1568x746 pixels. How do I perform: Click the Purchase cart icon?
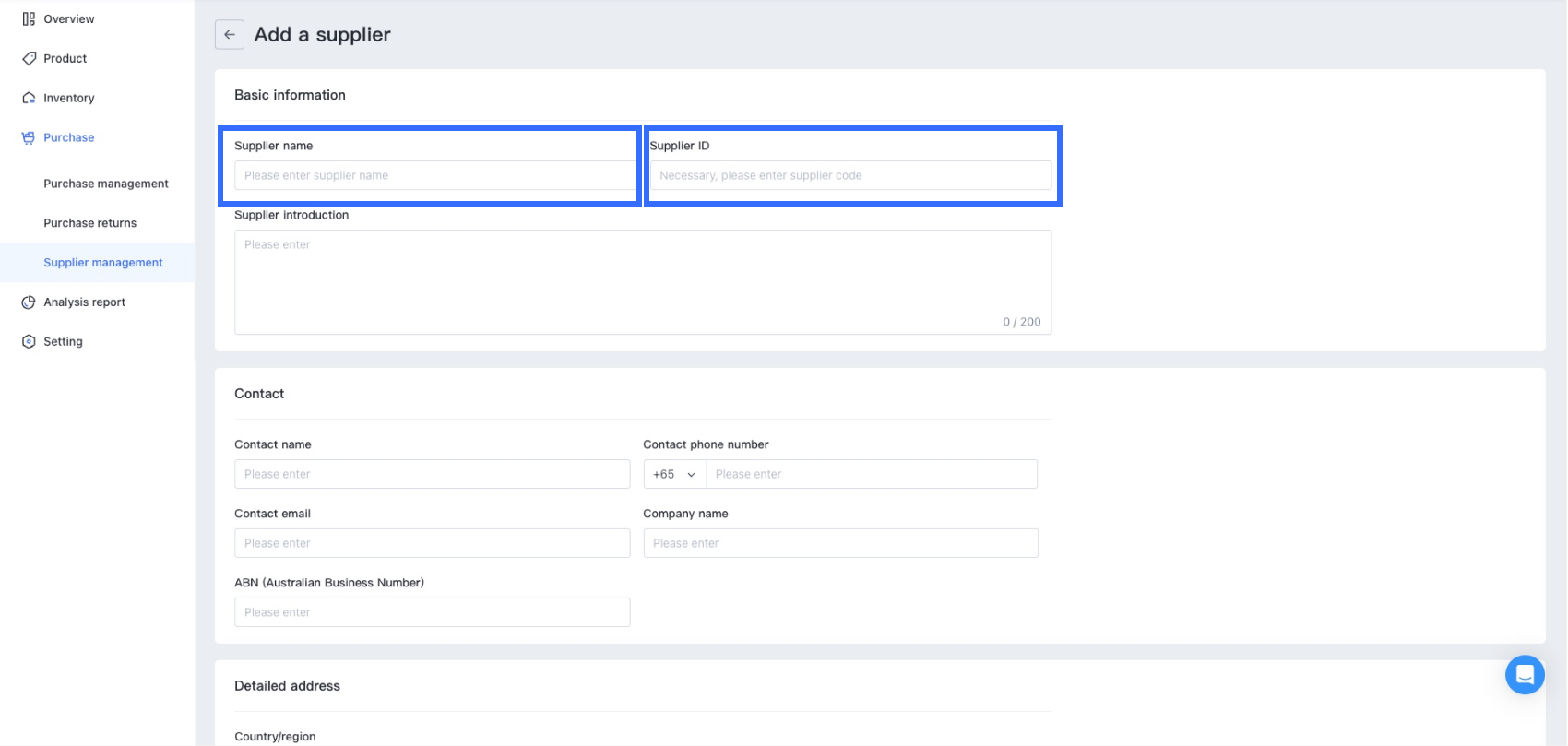(29, 138)
